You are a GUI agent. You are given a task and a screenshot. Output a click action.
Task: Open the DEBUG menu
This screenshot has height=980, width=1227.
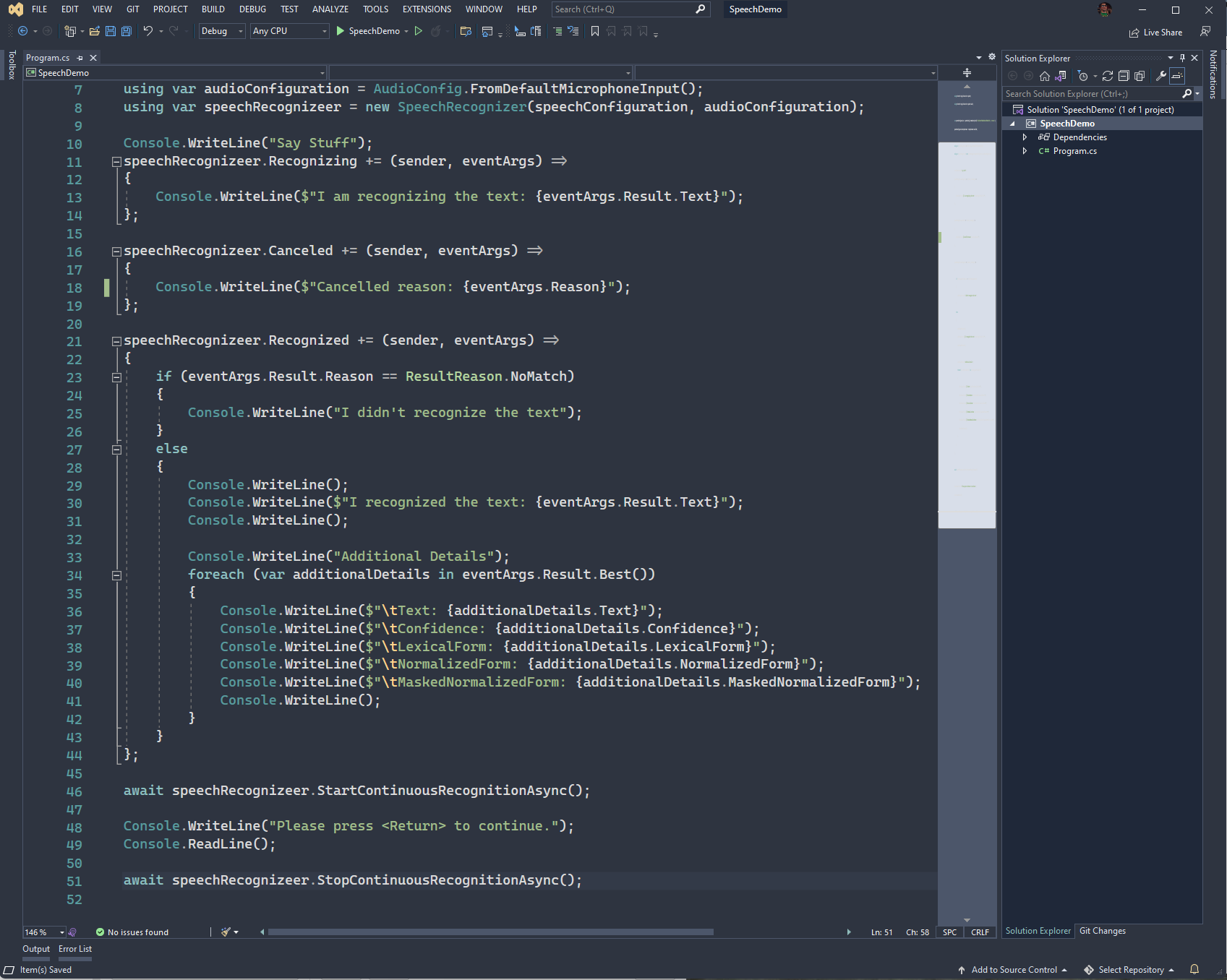click(253, 9)
